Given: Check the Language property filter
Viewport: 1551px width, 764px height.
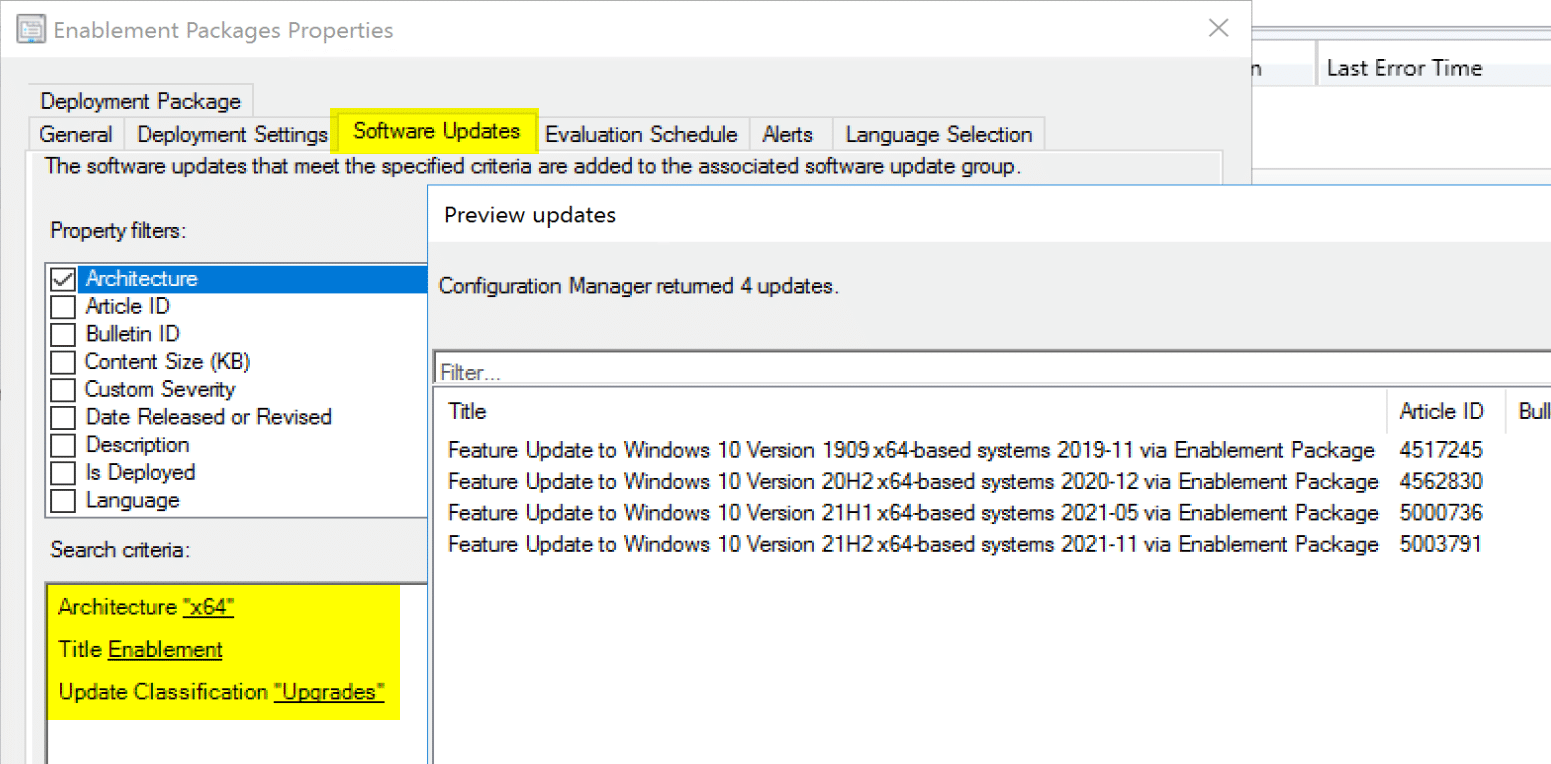Looking at the screenshot, I should tap(63, 500).
